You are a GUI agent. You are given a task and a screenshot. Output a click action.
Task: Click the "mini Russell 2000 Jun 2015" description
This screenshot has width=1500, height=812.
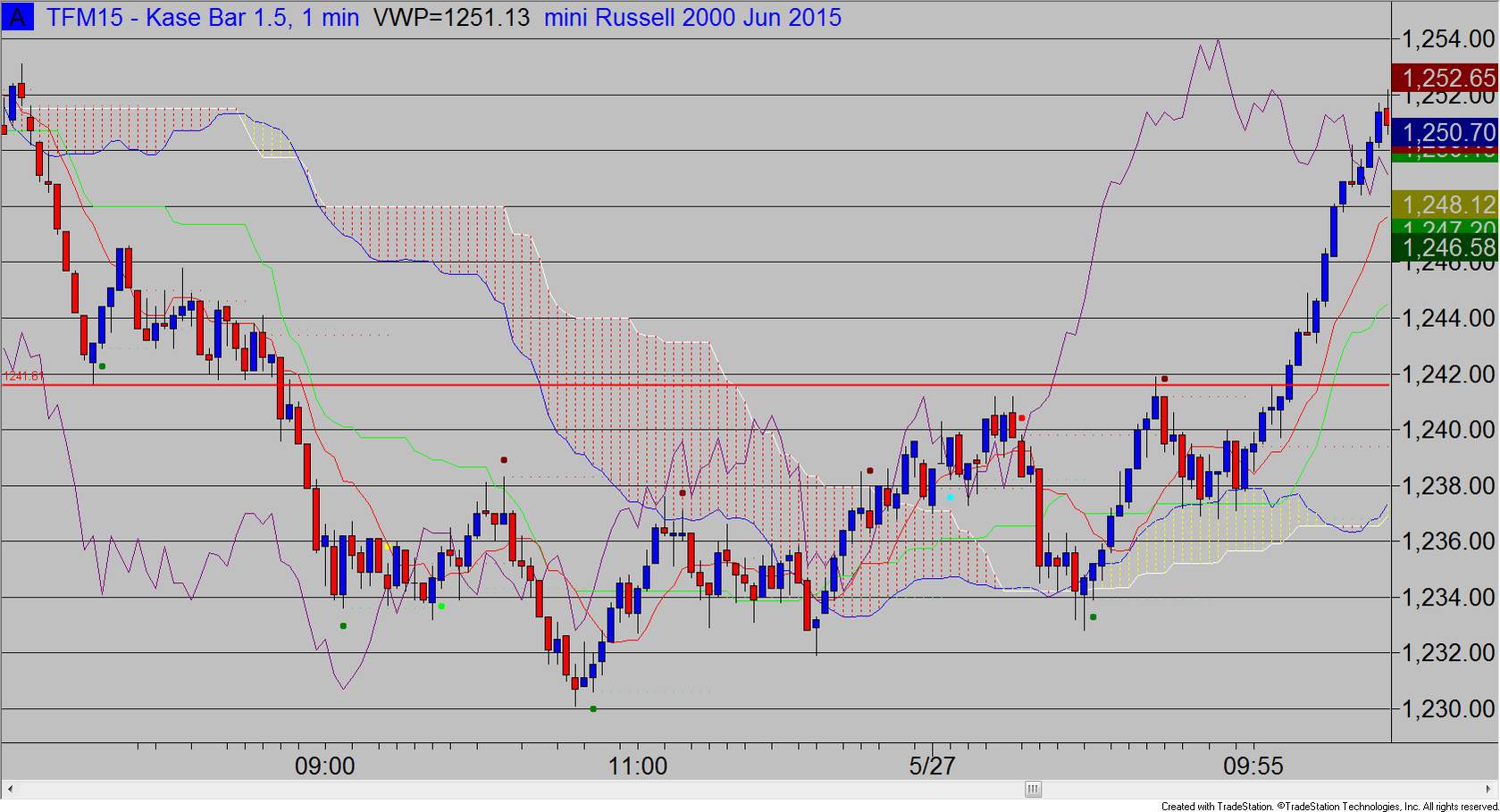pyautogui.click(x=692, y=17)
